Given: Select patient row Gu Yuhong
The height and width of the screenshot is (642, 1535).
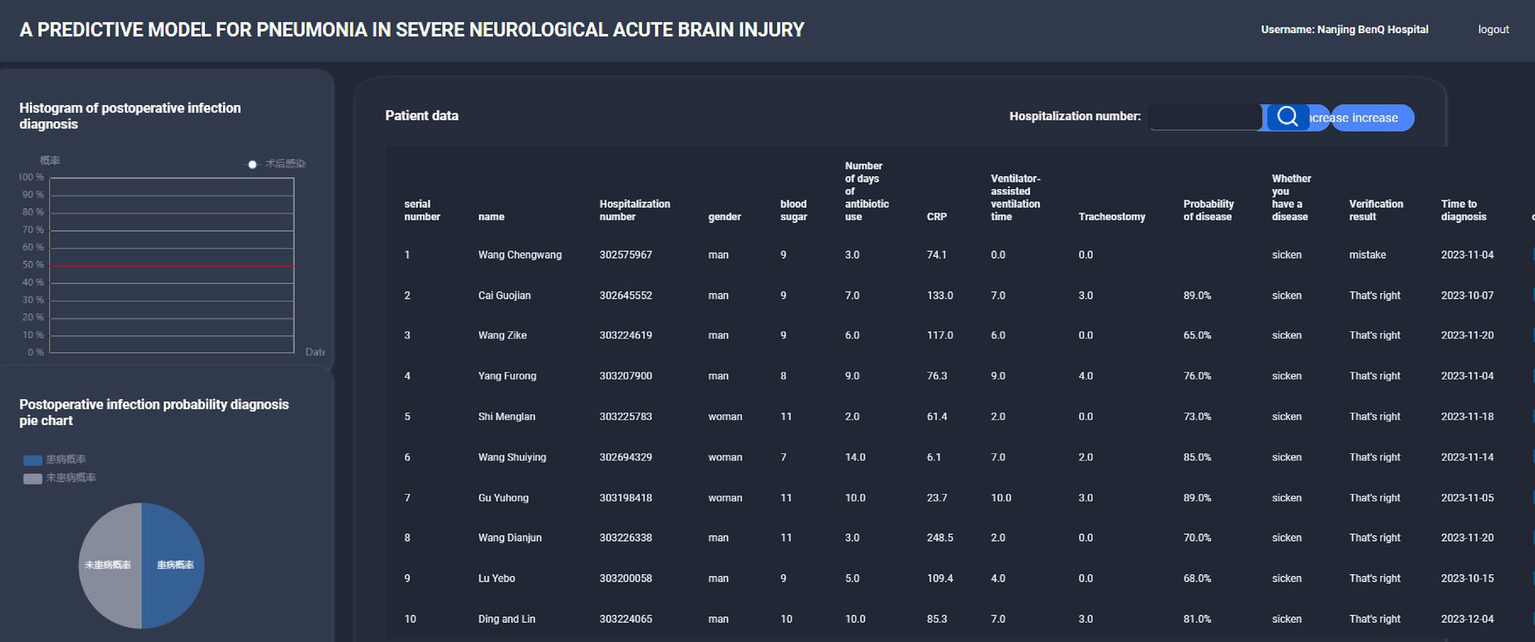Looking at the screenshot, I should tap(503, 498).
